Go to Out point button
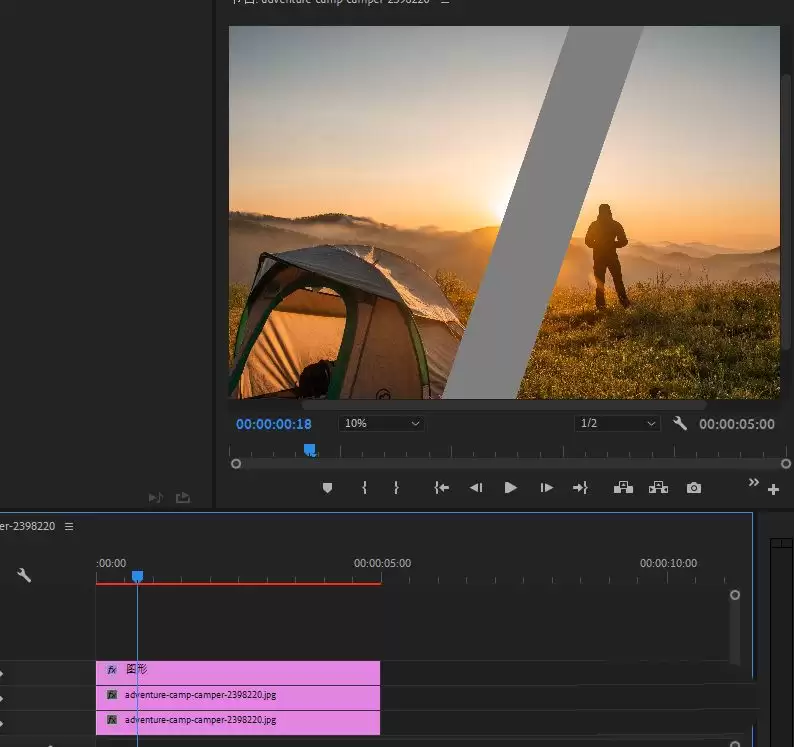Screen dimensions: 794x747 click(x=580, y=488)
